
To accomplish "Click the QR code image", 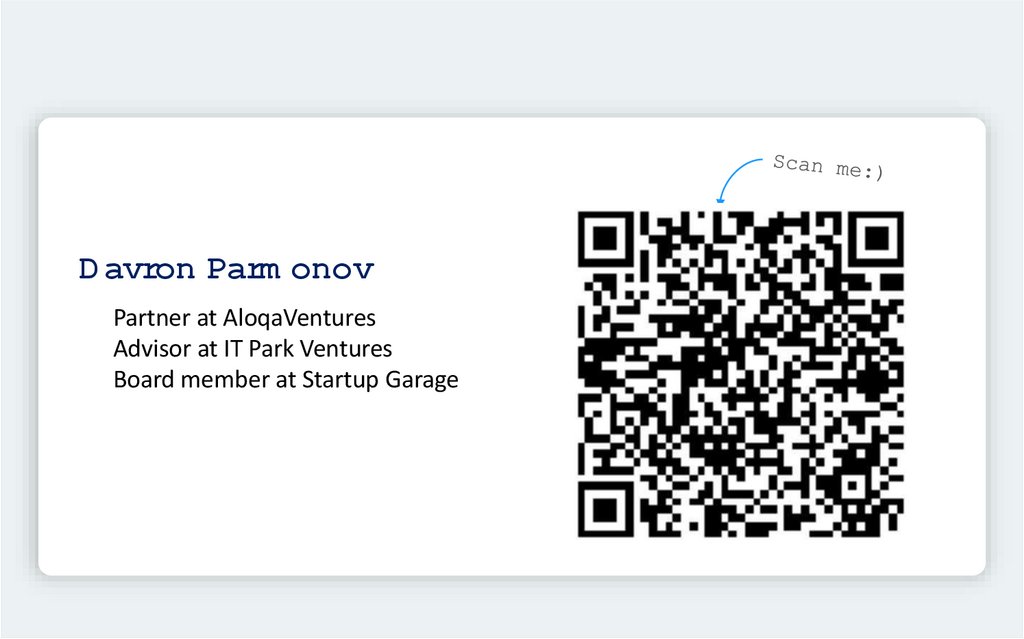I will [740, 374].
